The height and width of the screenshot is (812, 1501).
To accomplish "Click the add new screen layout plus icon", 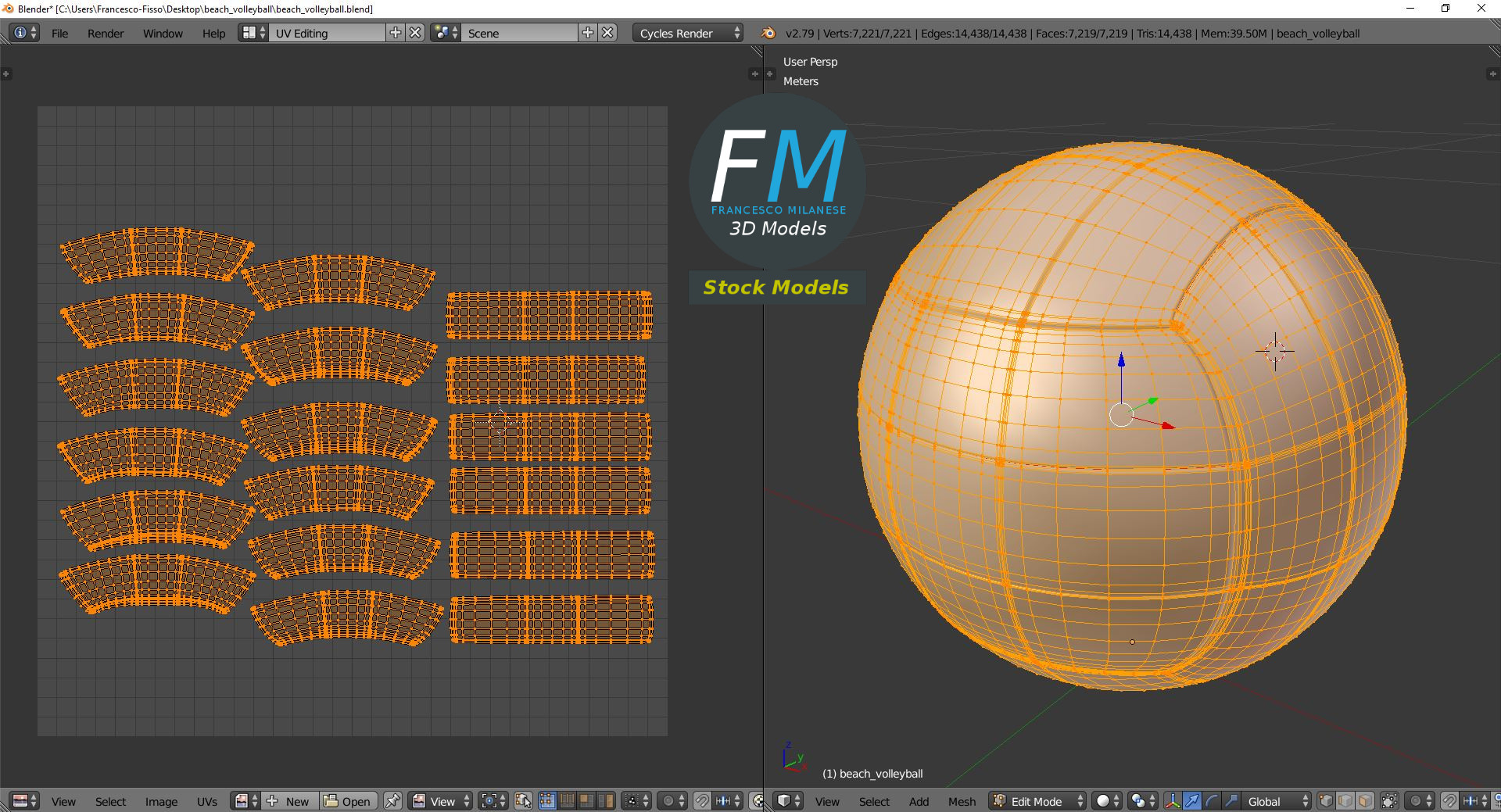I will [396, 33].
